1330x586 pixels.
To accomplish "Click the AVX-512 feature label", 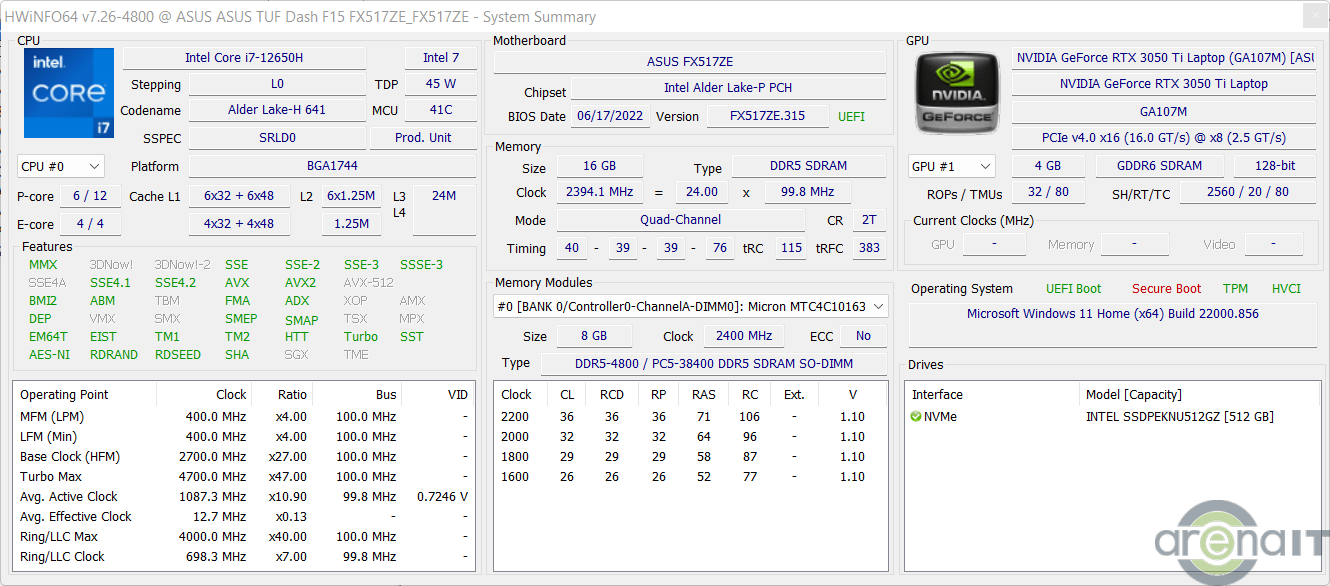I will click(x=369, y=283).
